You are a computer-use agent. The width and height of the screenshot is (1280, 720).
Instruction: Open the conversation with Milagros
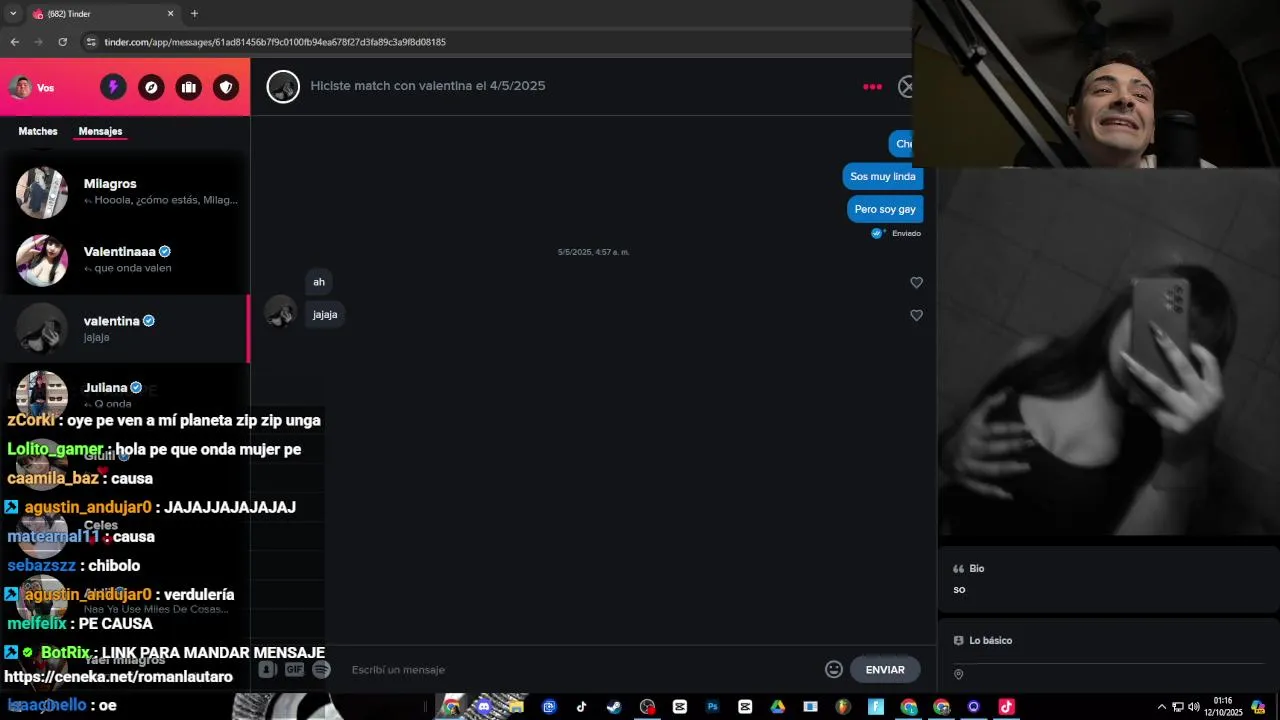point(125,192)
